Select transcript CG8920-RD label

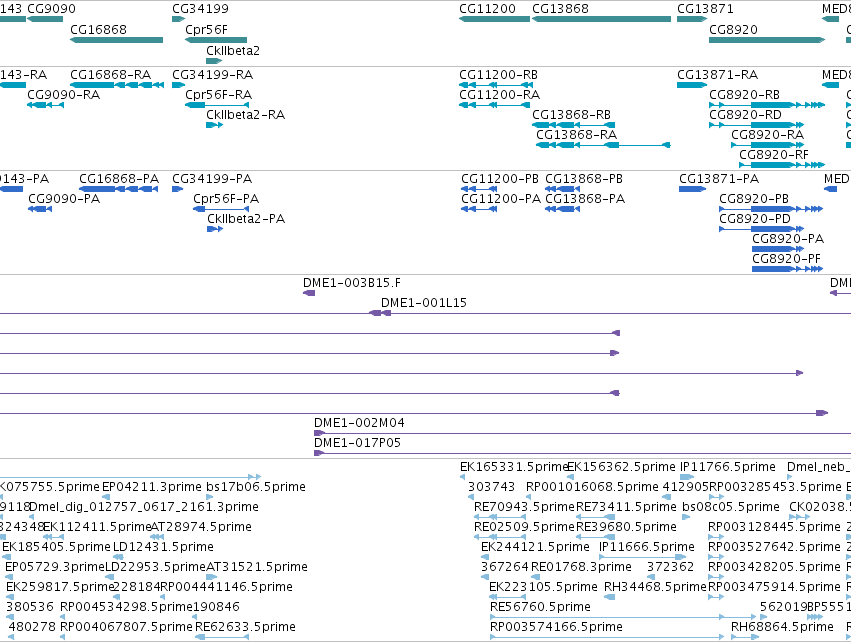click(x=745, y=115)
